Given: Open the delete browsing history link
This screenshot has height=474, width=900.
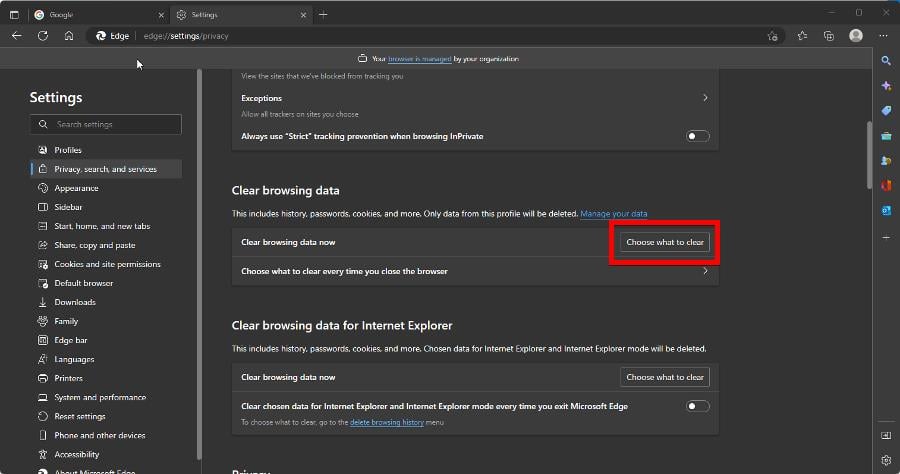Looking at the screenshot, I should tap(387, 422).
